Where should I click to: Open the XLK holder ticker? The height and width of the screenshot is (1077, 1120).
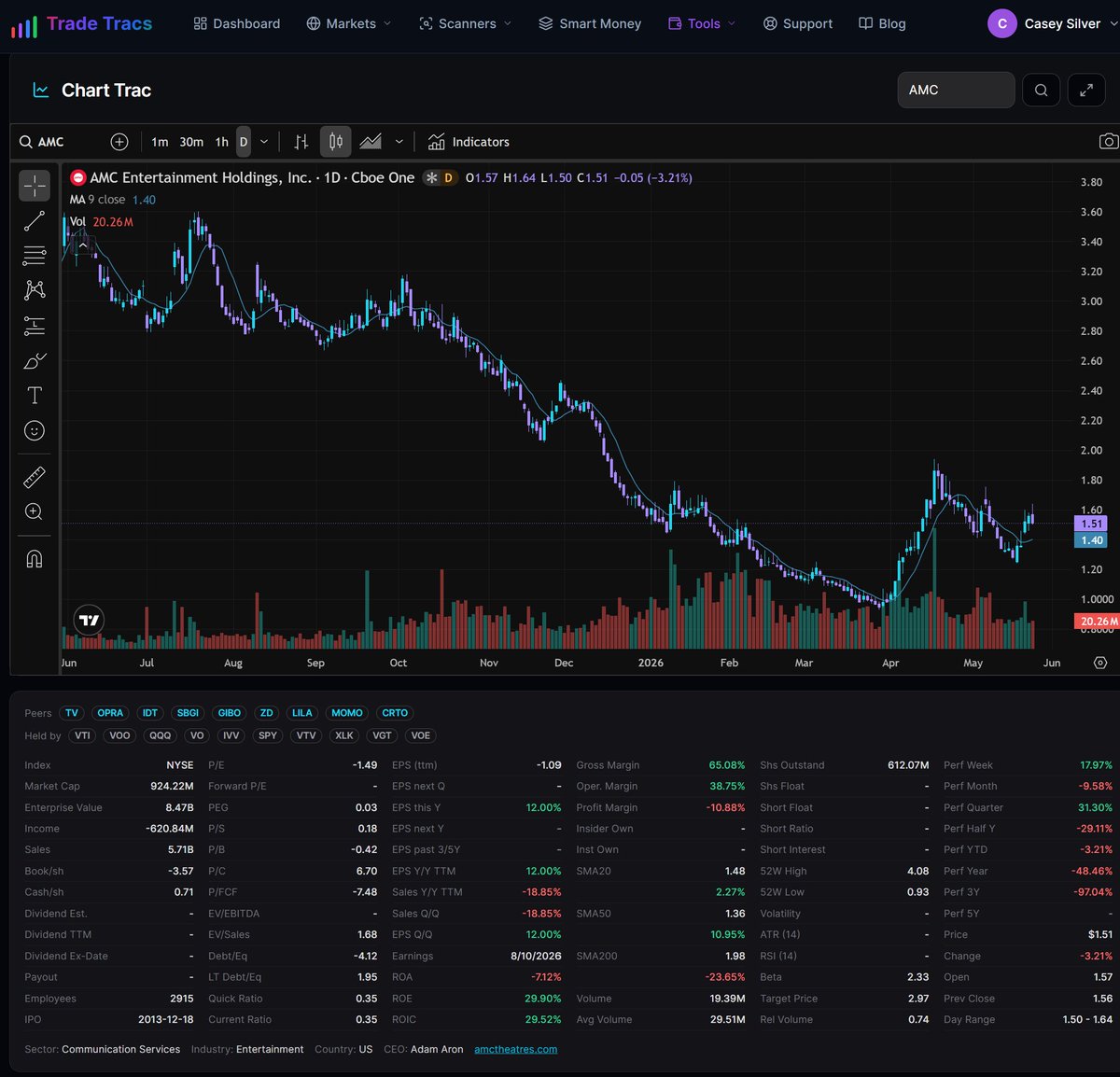coord(344,735)
